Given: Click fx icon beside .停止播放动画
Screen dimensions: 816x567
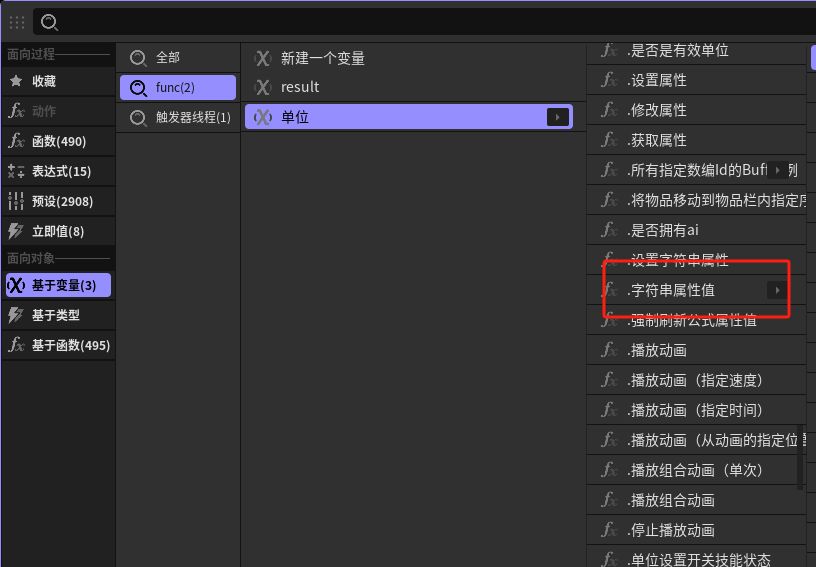Looking at the screenshot, I should click(609, 530).
